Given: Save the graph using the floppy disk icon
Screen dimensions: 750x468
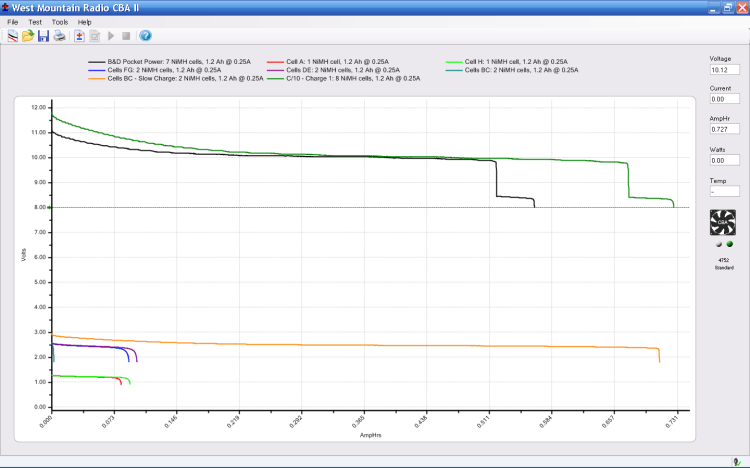Looking at the screenshot, I should pos(43,36).
